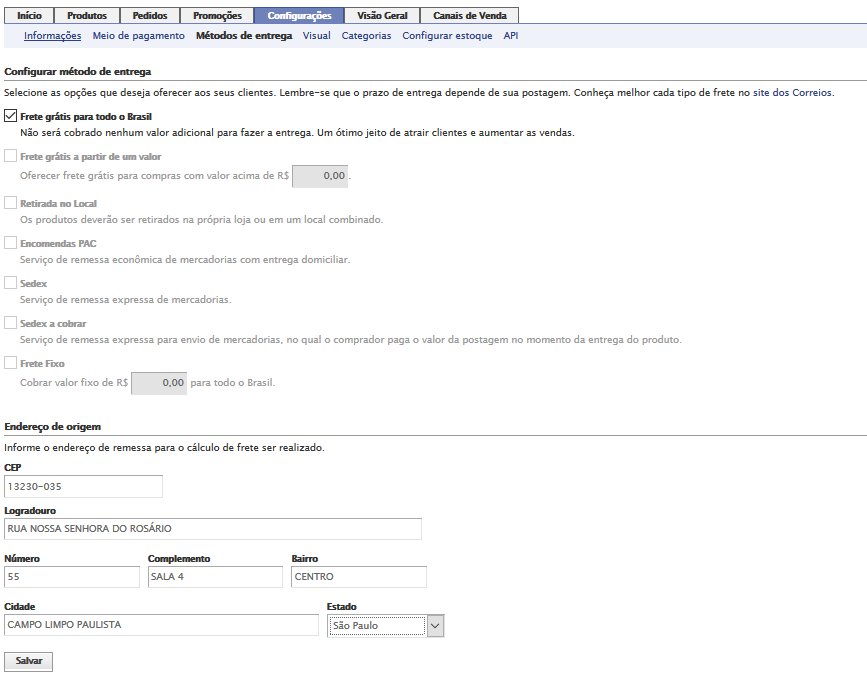The width and height of the screenshot is (867, 678).
Task: Switch to the Produtos tab
Action: 87,16
